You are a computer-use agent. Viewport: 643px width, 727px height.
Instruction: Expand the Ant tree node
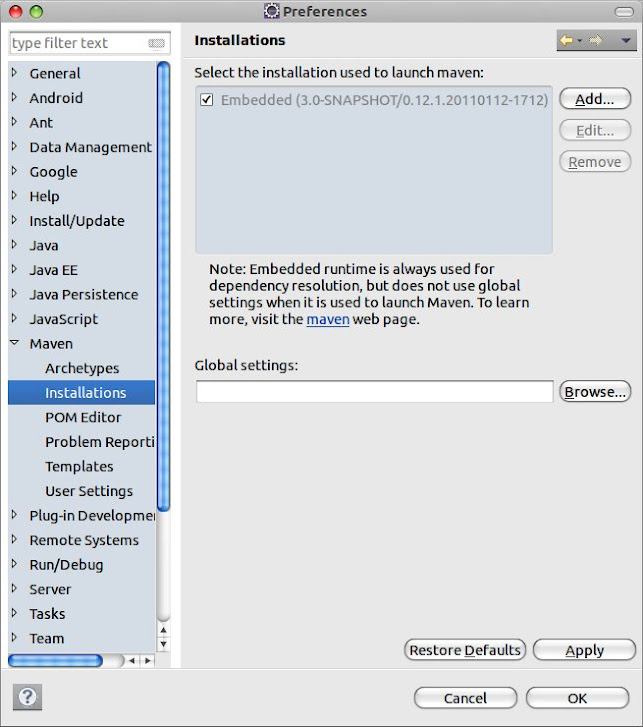14,122
